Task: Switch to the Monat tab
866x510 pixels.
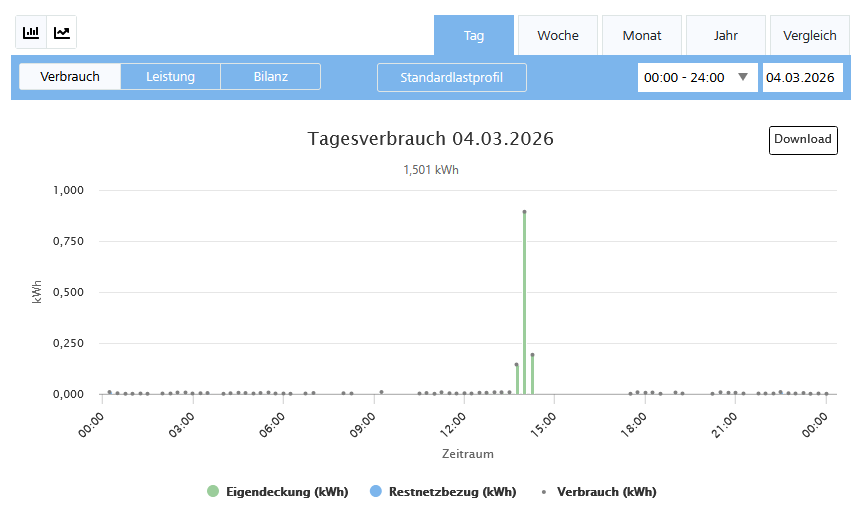Action: (642, 35)
